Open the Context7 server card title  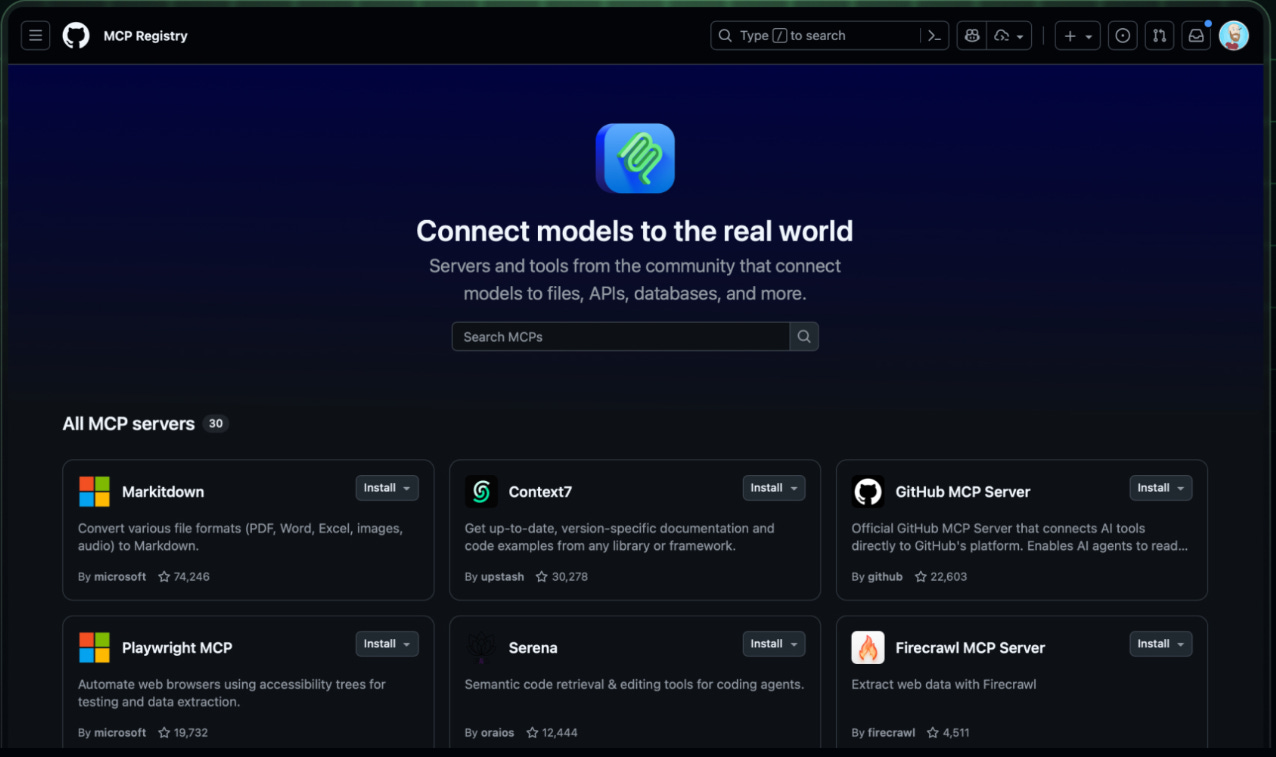click(540, 492)
